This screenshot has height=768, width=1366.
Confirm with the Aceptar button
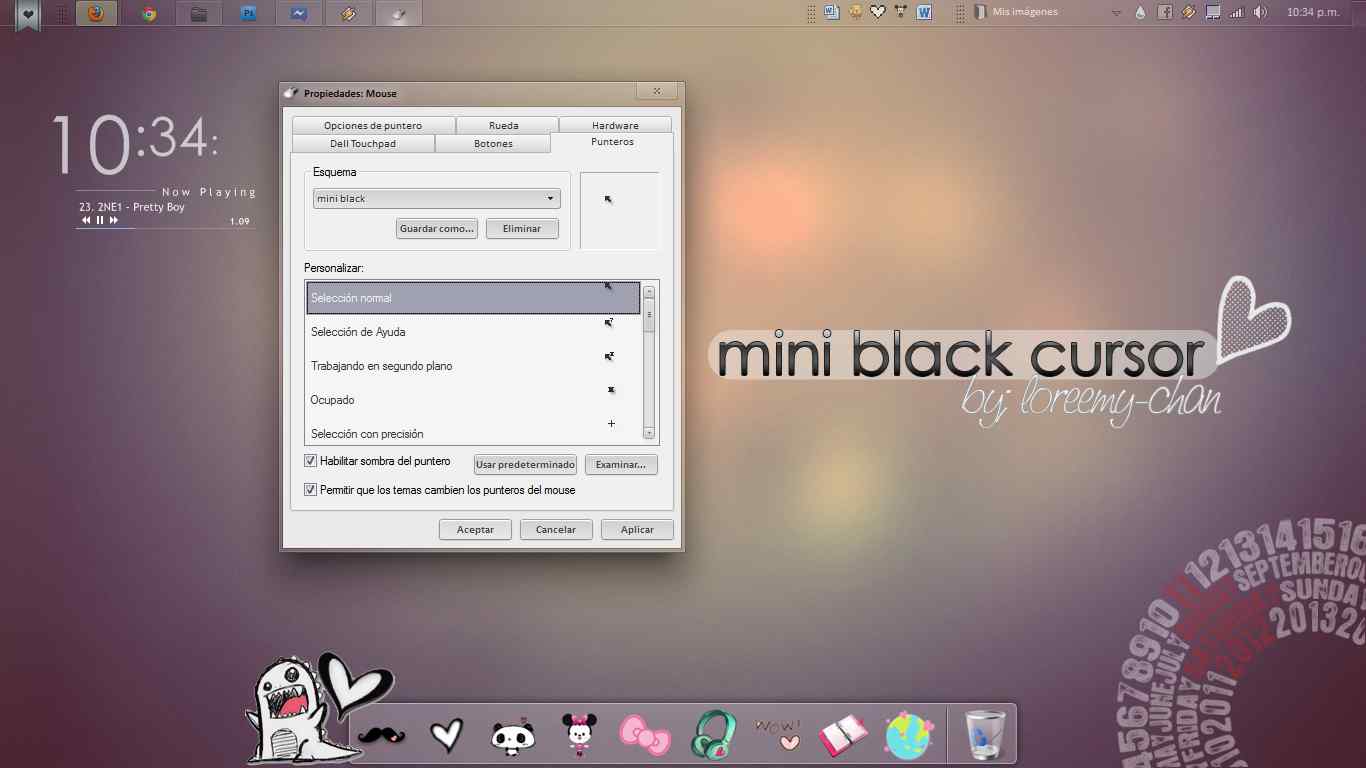click(475, 529)
